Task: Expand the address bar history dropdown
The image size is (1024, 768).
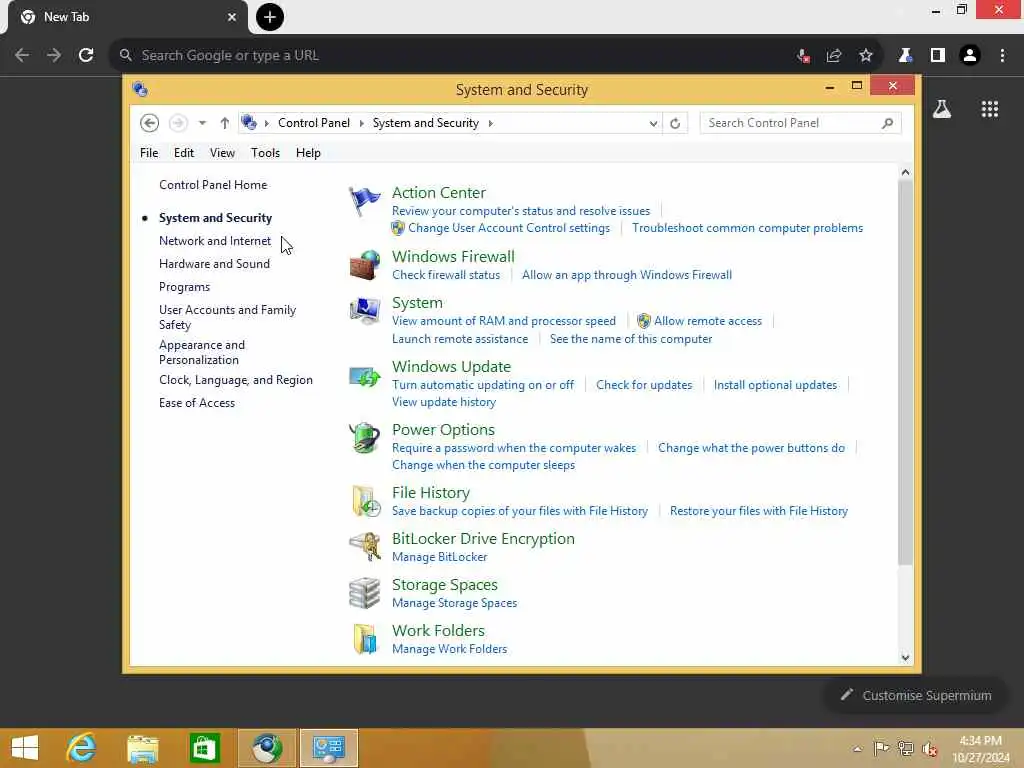Action: (x=653, y=123)
